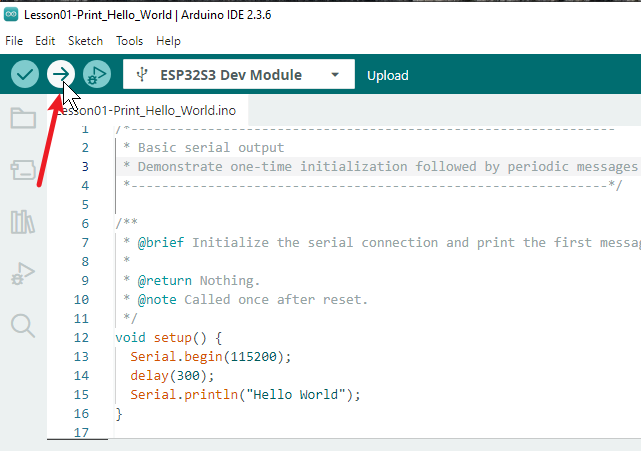Click line number 12 in the gutter
Image resolution: width=641 pixels, height=451 pixels.
(81, 338)
